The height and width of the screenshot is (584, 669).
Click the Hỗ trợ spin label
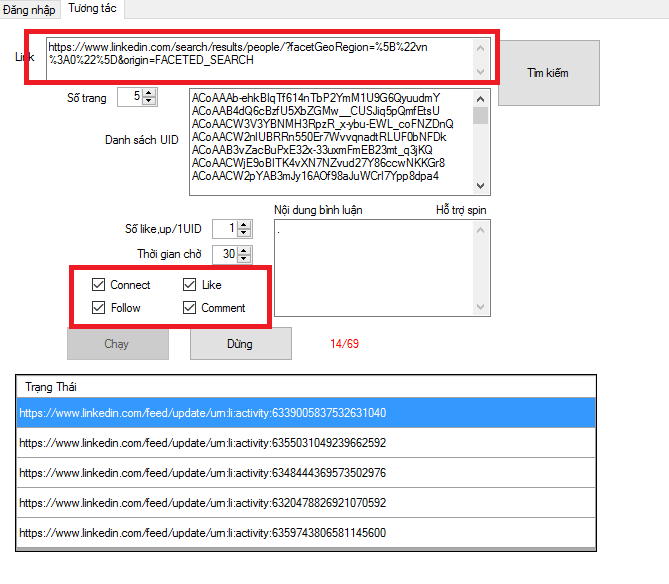pos(461,210)
